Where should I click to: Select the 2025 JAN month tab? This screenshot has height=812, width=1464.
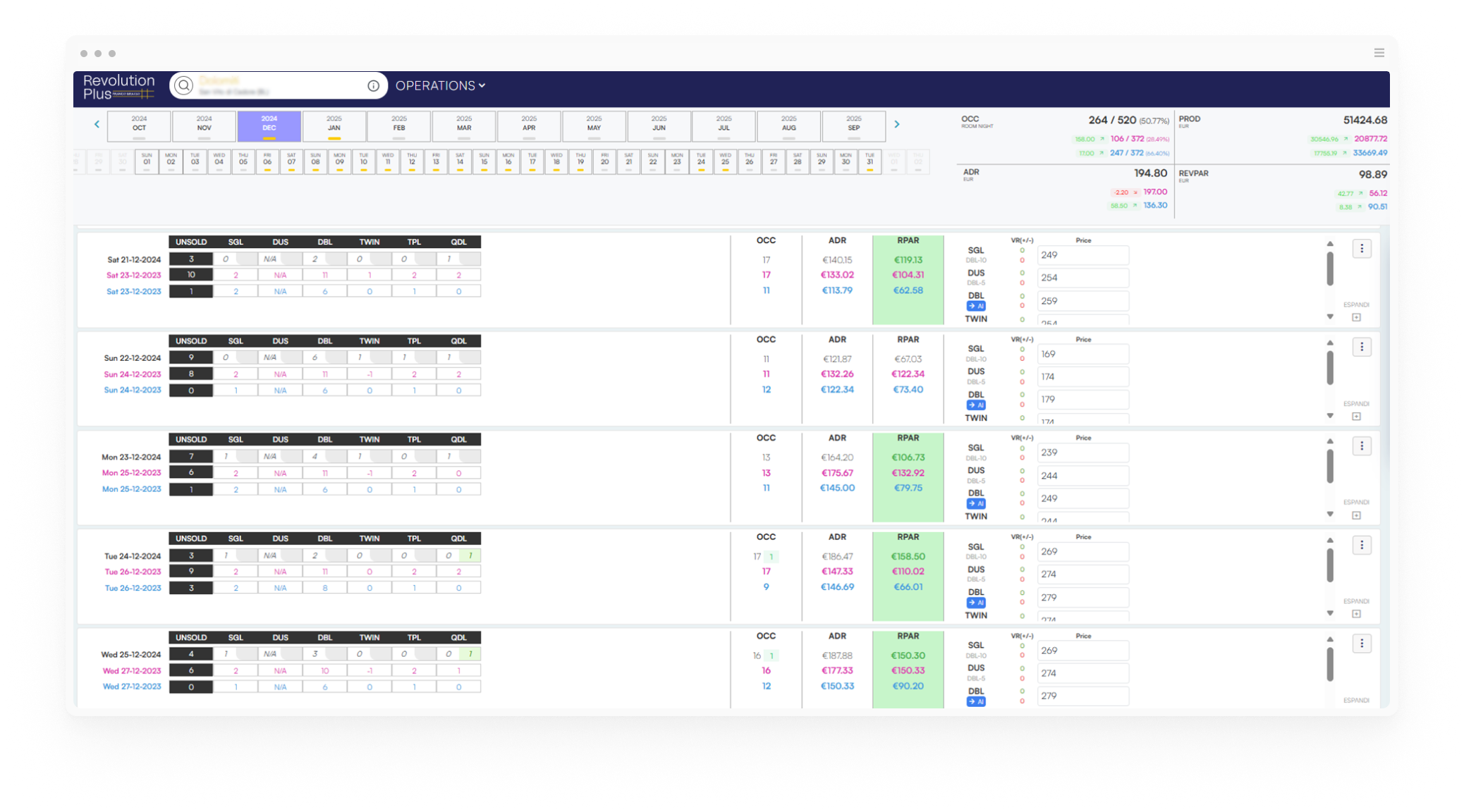(x=334, y=124)
